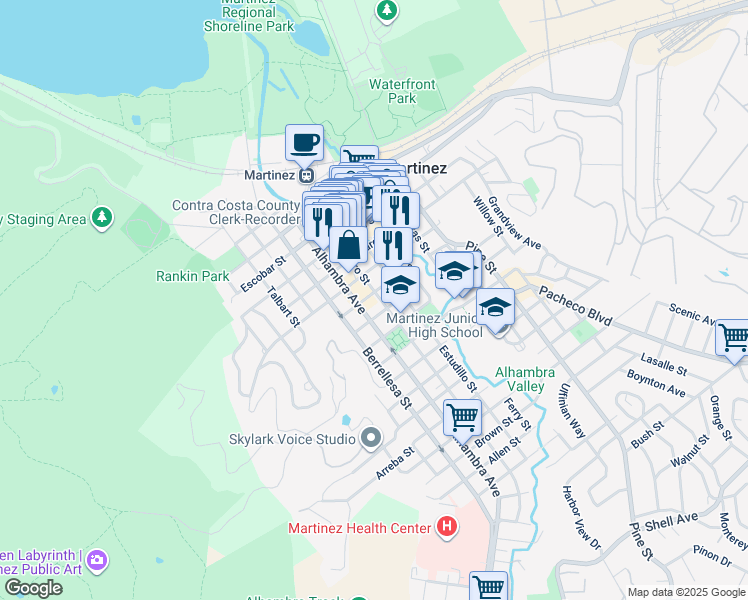Click the Google logo
Image resolution: width=748 pixels, height=600 pixels.
pyautogui.click(x=33, y=588)
